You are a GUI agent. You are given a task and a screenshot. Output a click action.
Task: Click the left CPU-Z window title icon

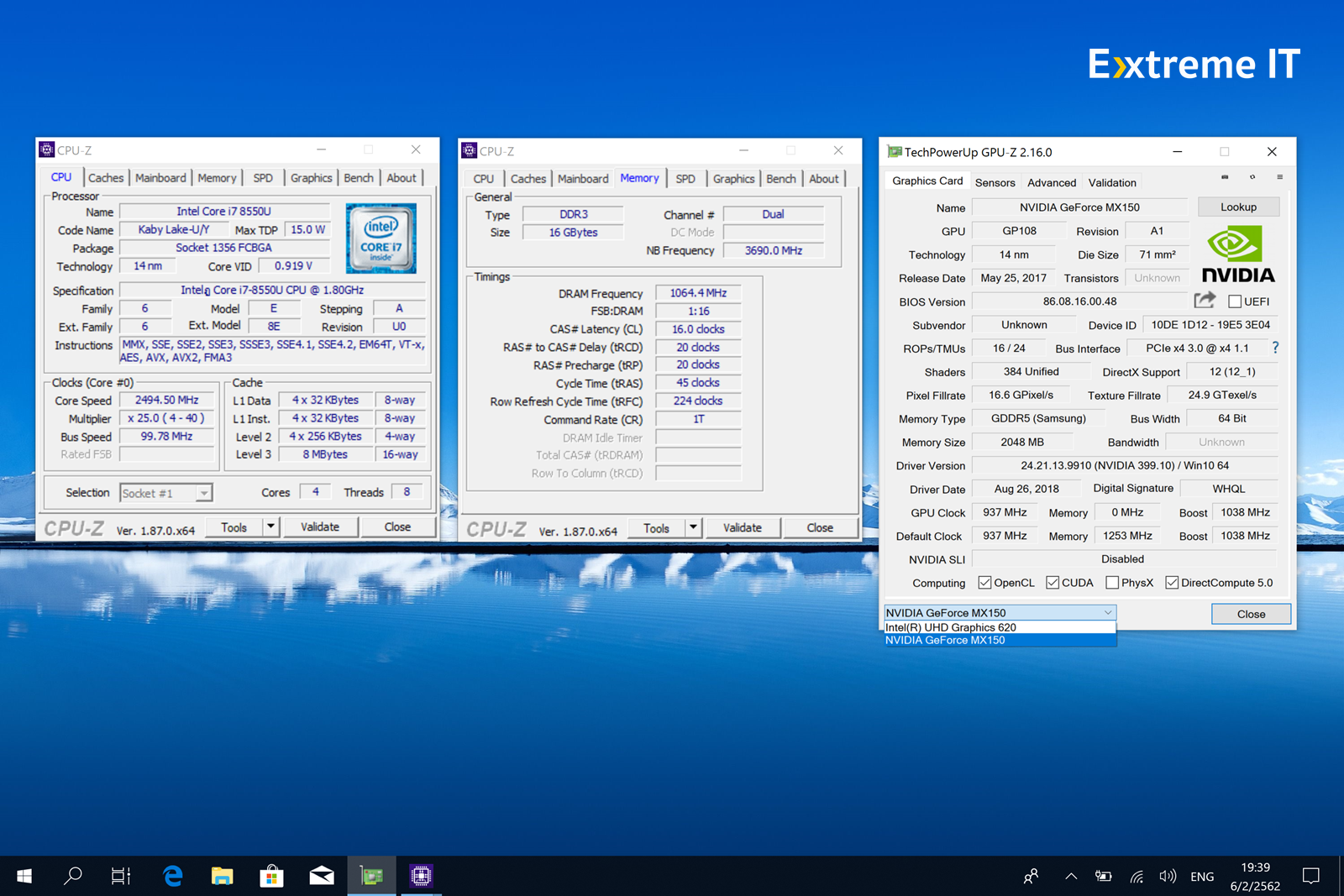click(x=48, y=150)
